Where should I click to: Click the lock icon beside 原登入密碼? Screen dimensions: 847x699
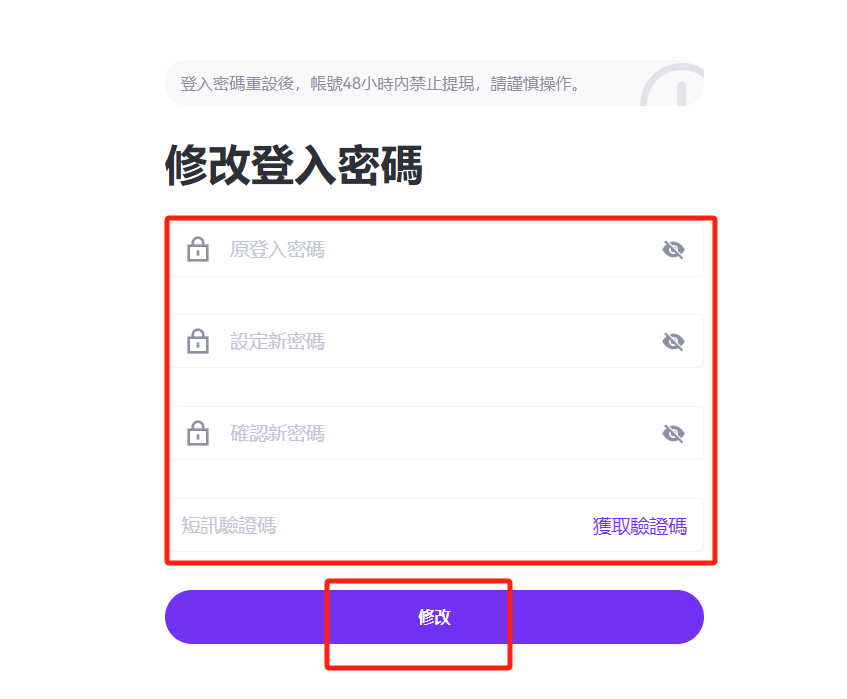click(x=198, y=249)
